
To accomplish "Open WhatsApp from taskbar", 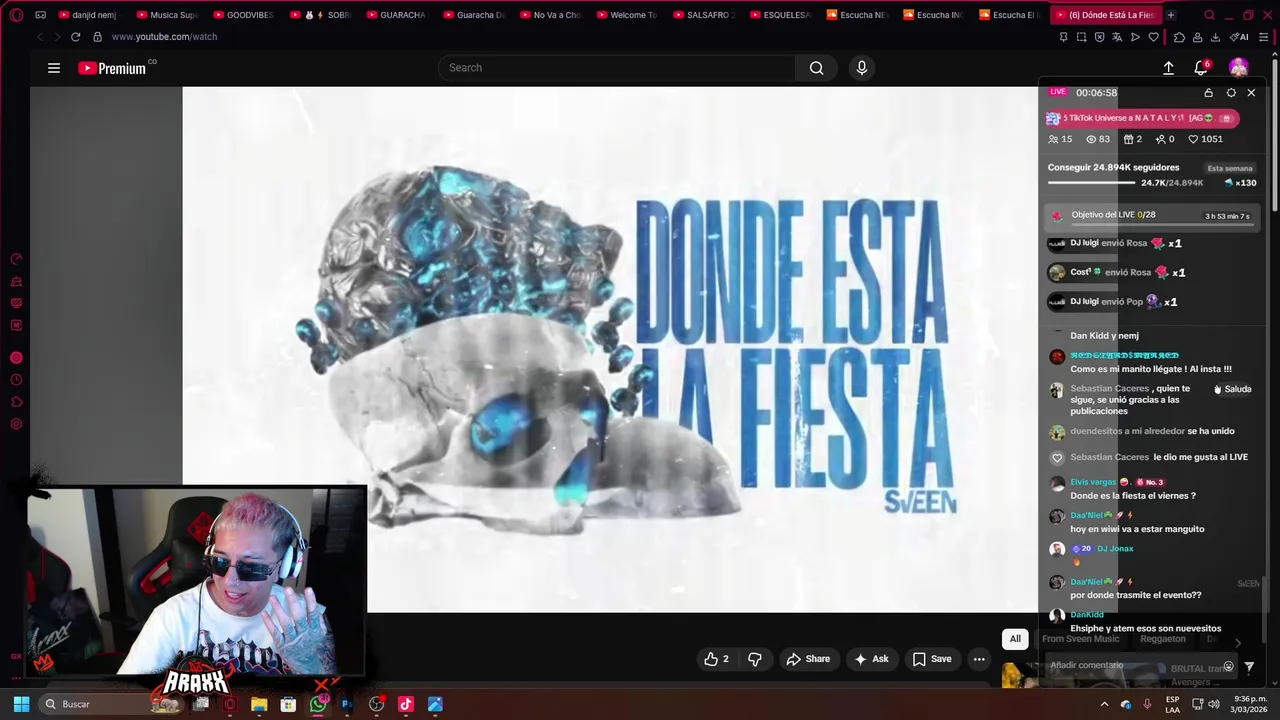I will coord(318,704).
